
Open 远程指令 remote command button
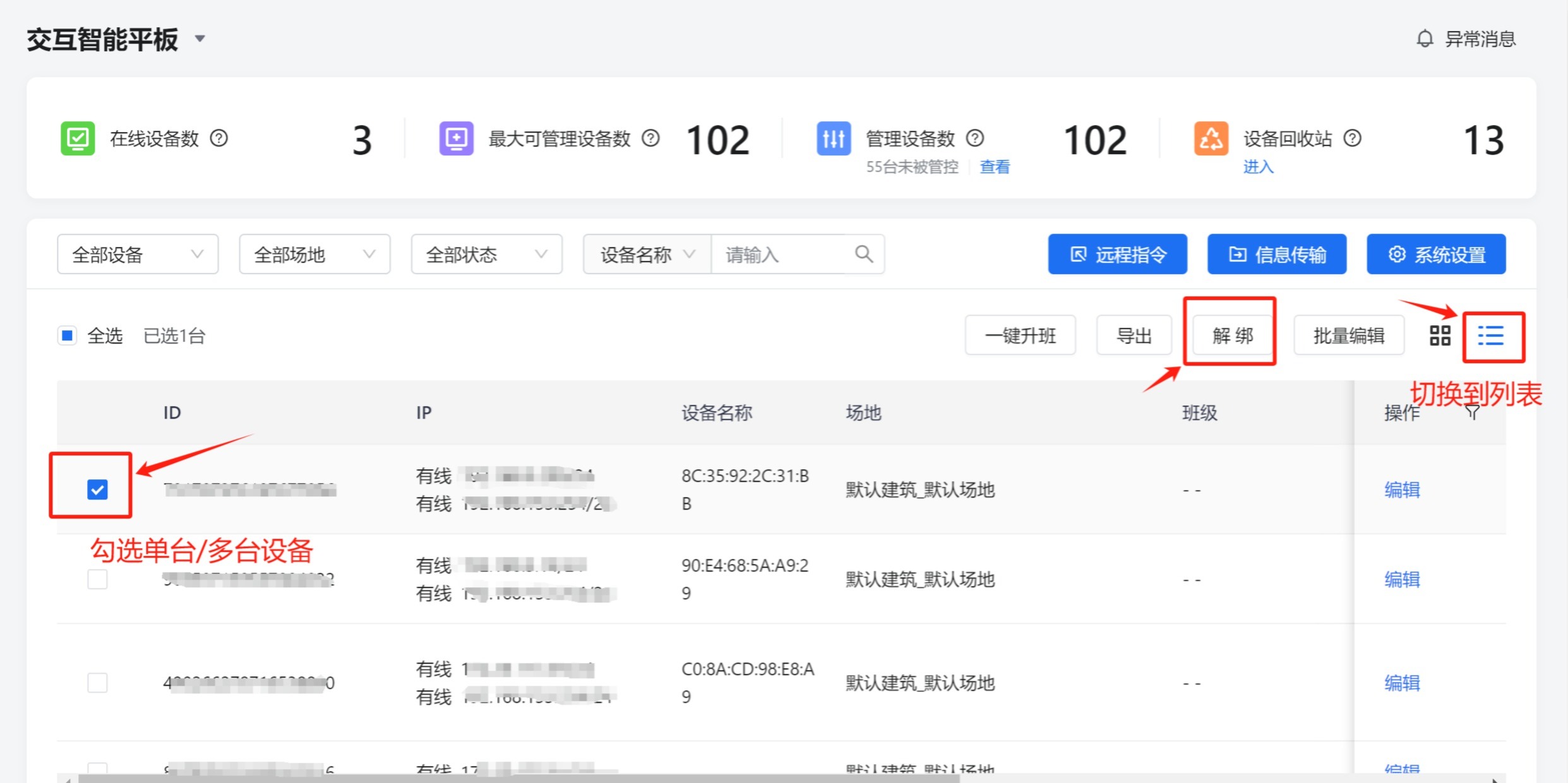click(x=1117, y=254)
